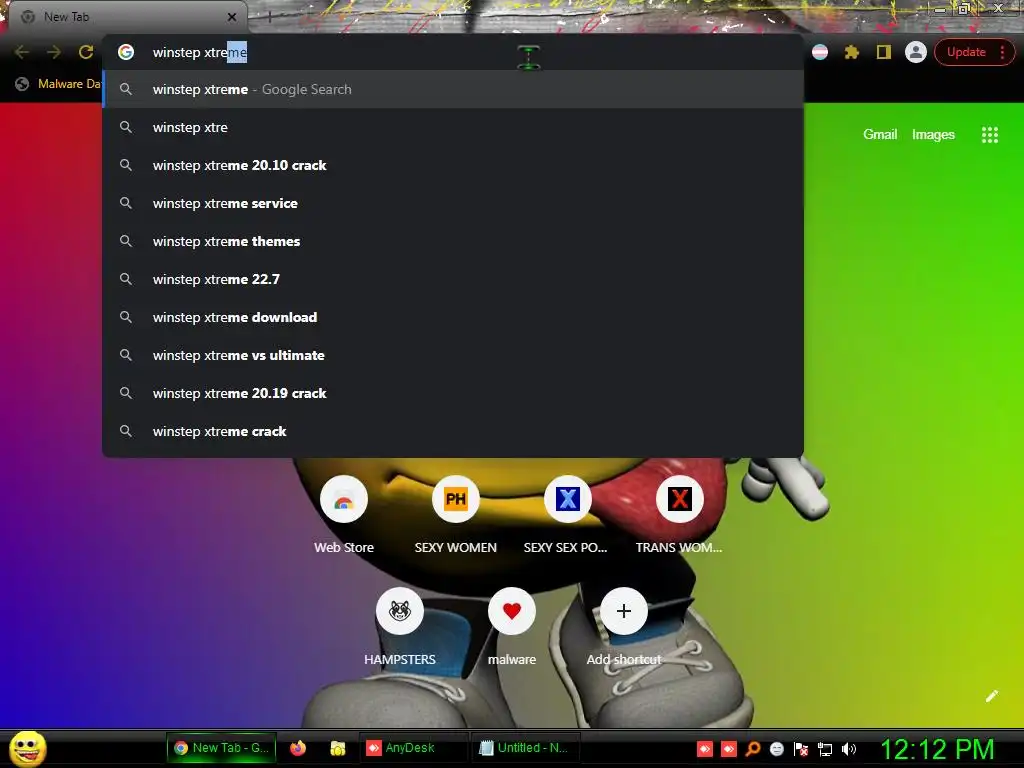Open the Chrome three-dot menu
This screenshot has width=1024, height=768.
[x=1002, y=52]
